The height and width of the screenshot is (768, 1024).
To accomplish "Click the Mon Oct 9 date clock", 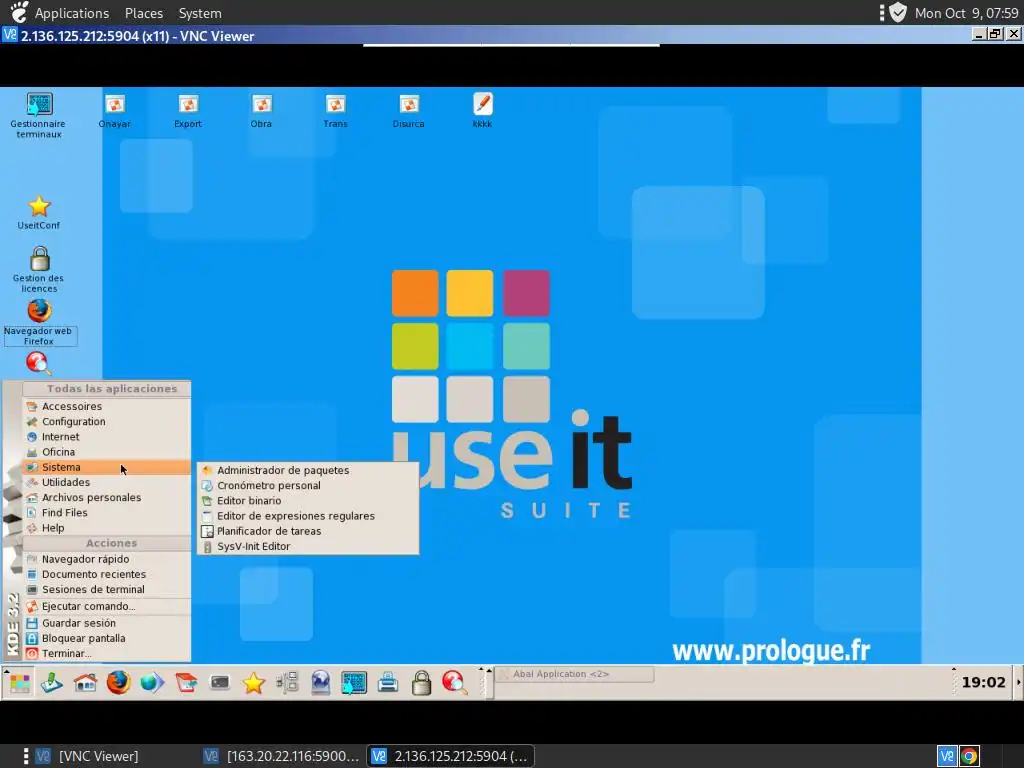I will click(967, 13).
